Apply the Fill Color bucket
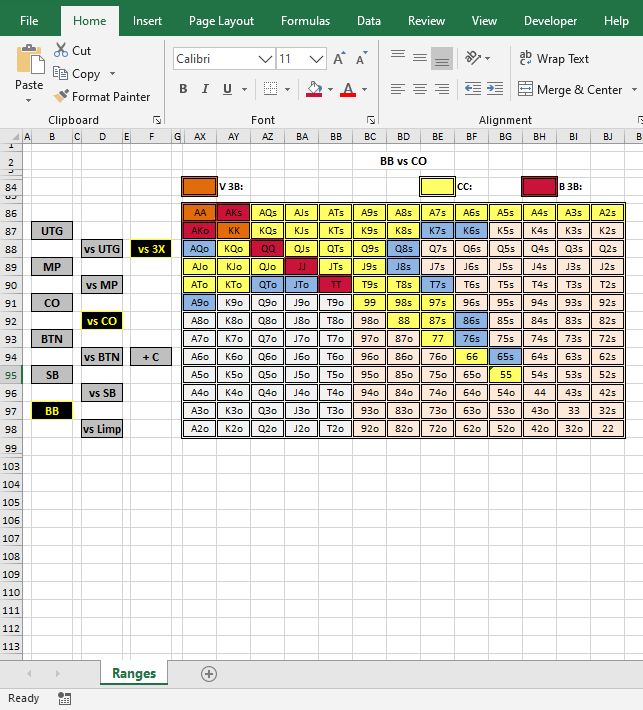Viewport: 643px width, 710px height. point(314,89)
